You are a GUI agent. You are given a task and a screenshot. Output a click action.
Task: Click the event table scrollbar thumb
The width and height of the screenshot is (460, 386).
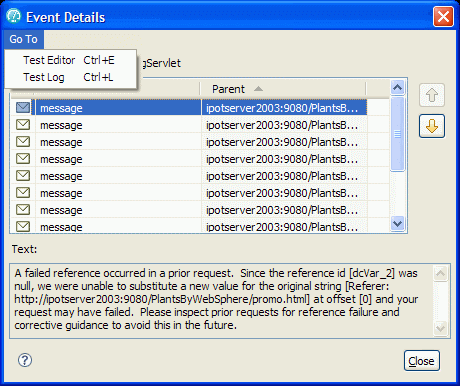(x=397, y=134)
